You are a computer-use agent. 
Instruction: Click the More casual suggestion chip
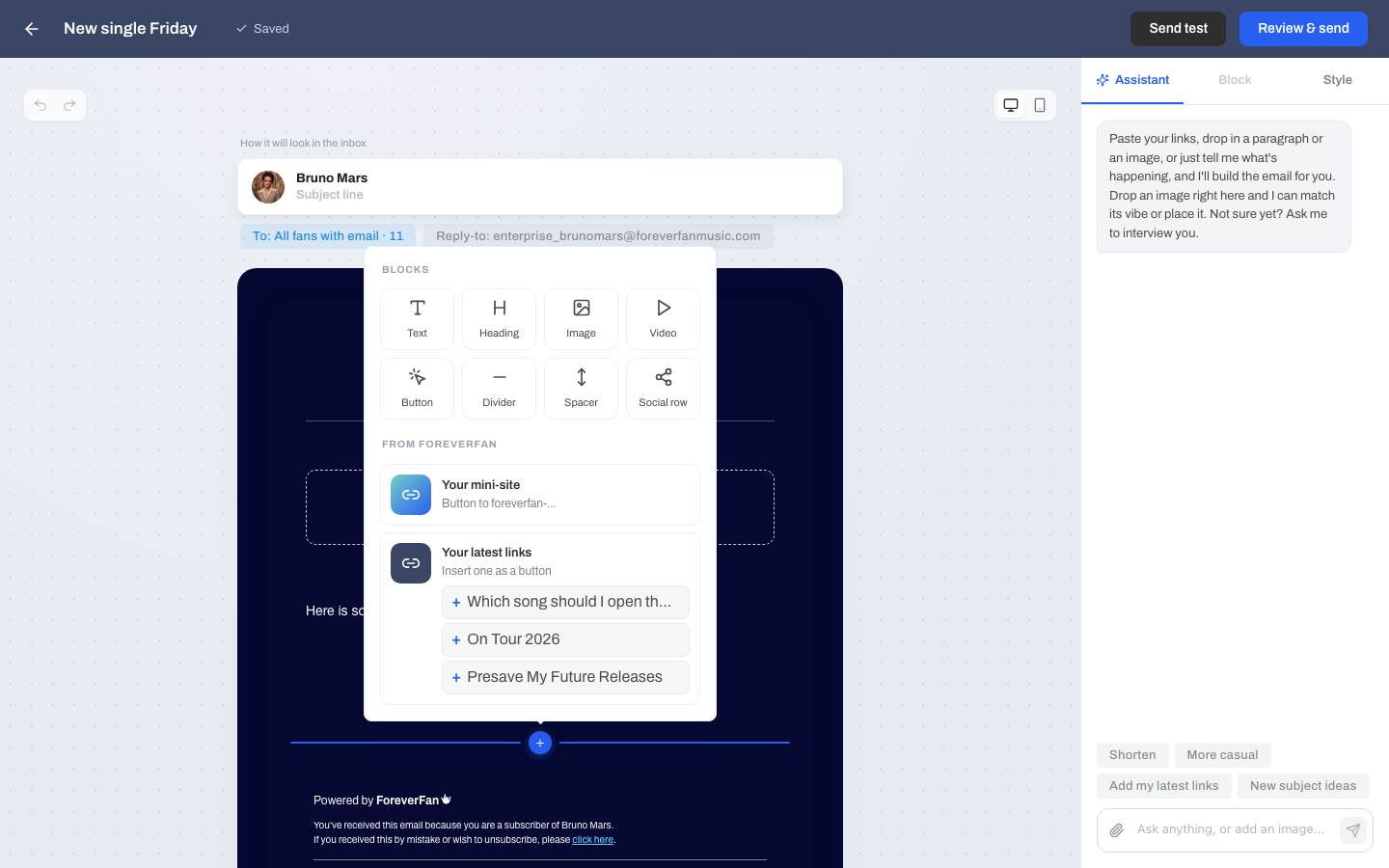coord(1222,755)
